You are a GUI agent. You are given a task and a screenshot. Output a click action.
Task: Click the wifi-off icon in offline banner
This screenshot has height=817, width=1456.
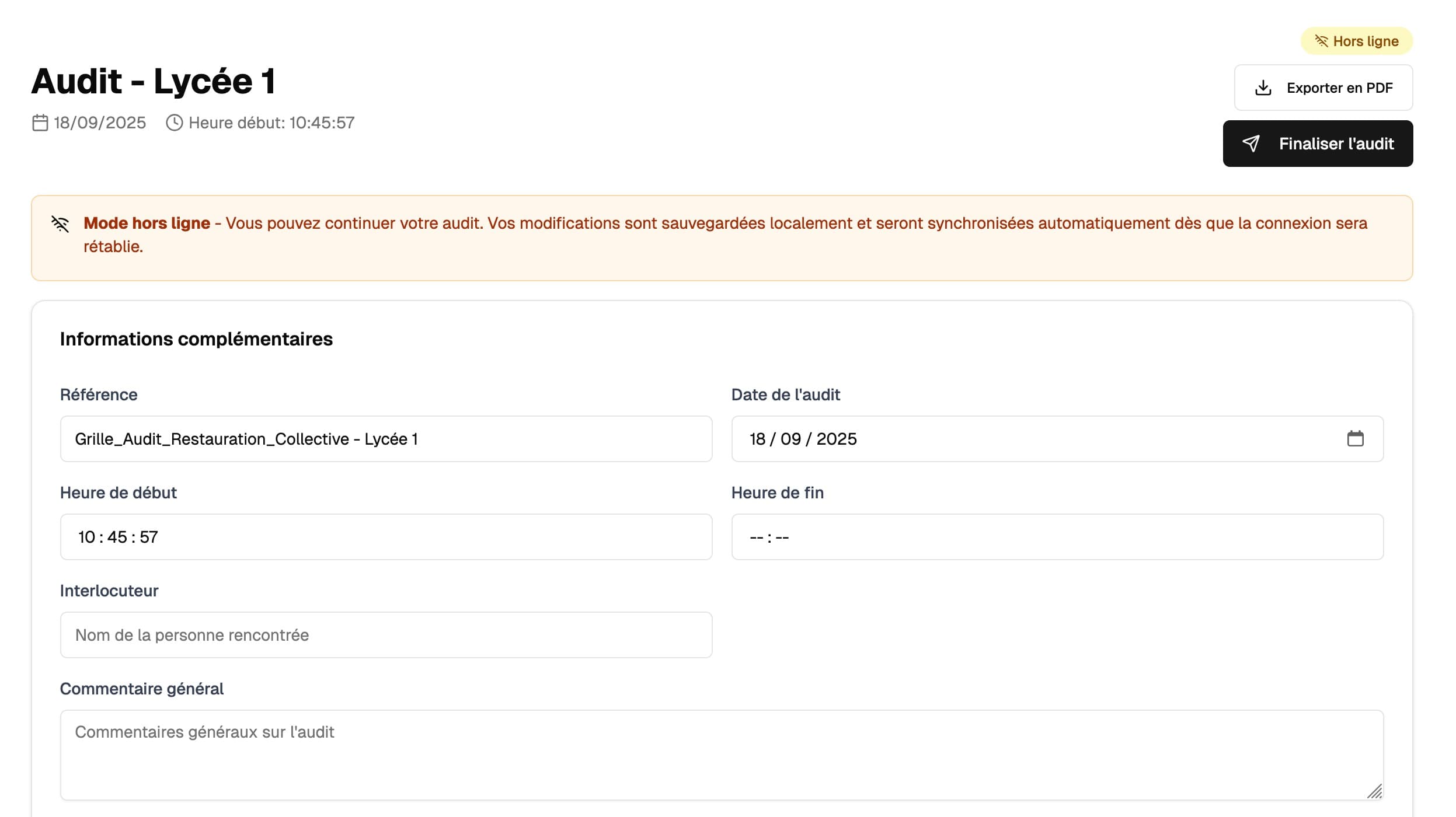tap(60, 224)
